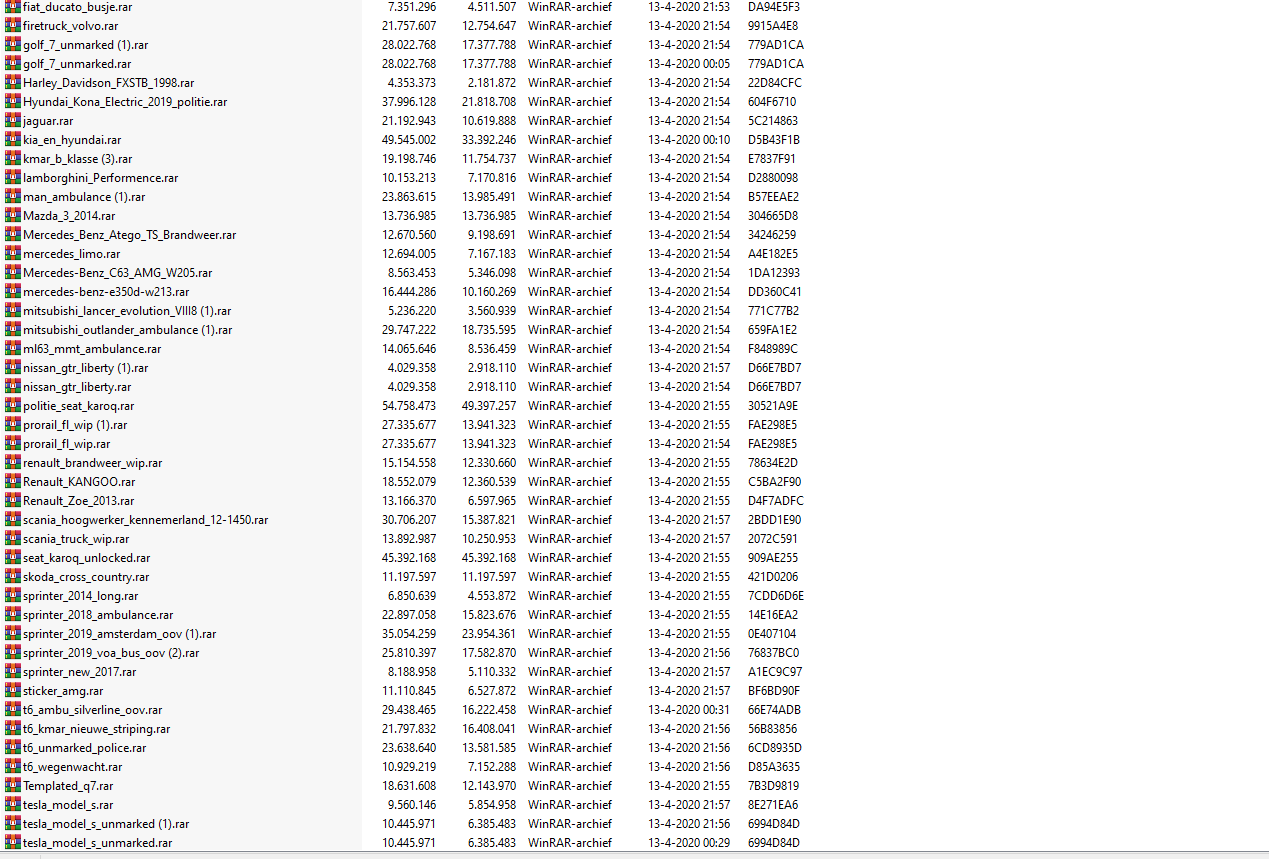Click the icon beside Renault_KANGOO.rar
Image resolution: width=1269 pixels, height=859 pixels.
point(12,481)
